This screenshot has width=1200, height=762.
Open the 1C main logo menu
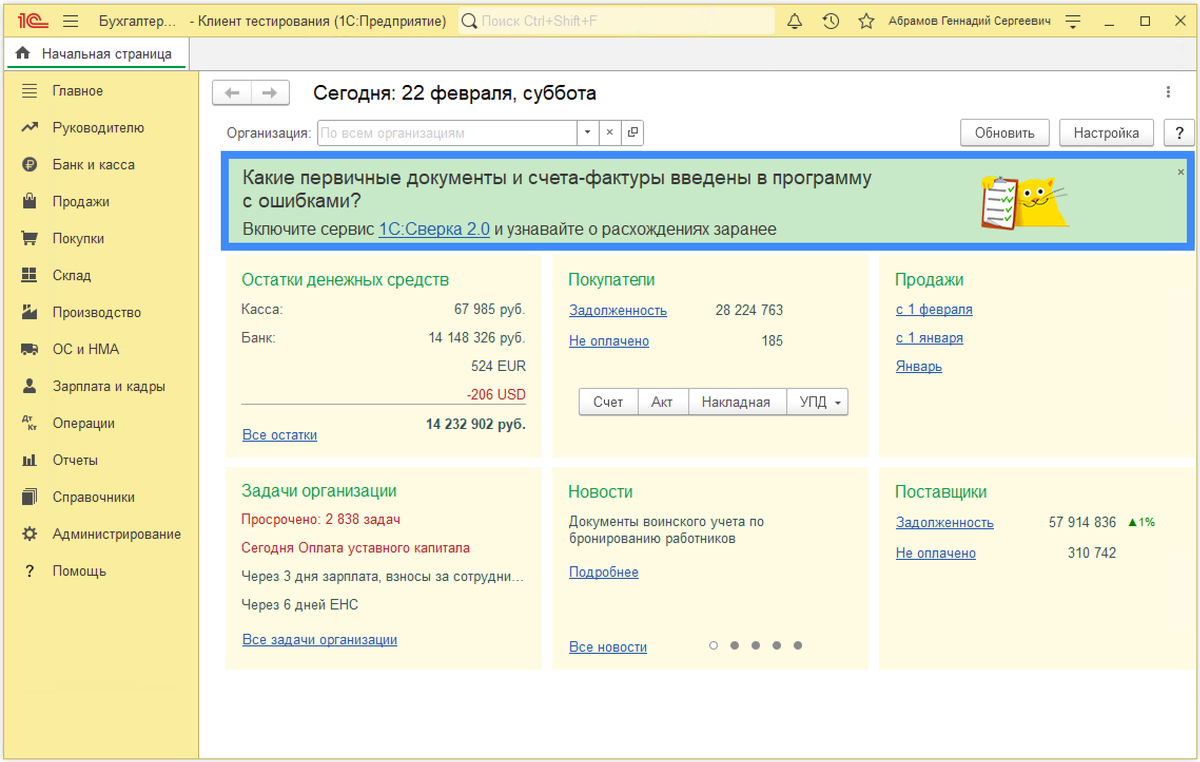(33, 21)
